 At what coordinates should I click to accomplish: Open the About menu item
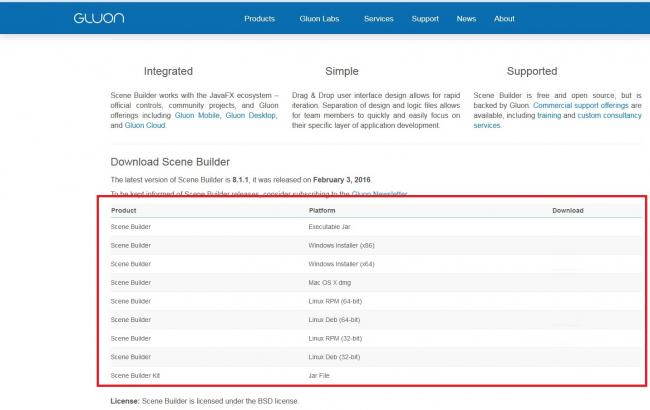point(504,19)
